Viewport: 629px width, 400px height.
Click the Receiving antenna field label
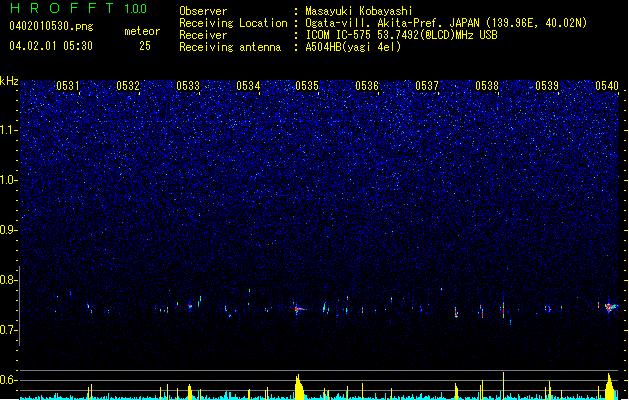pos(230,47)
